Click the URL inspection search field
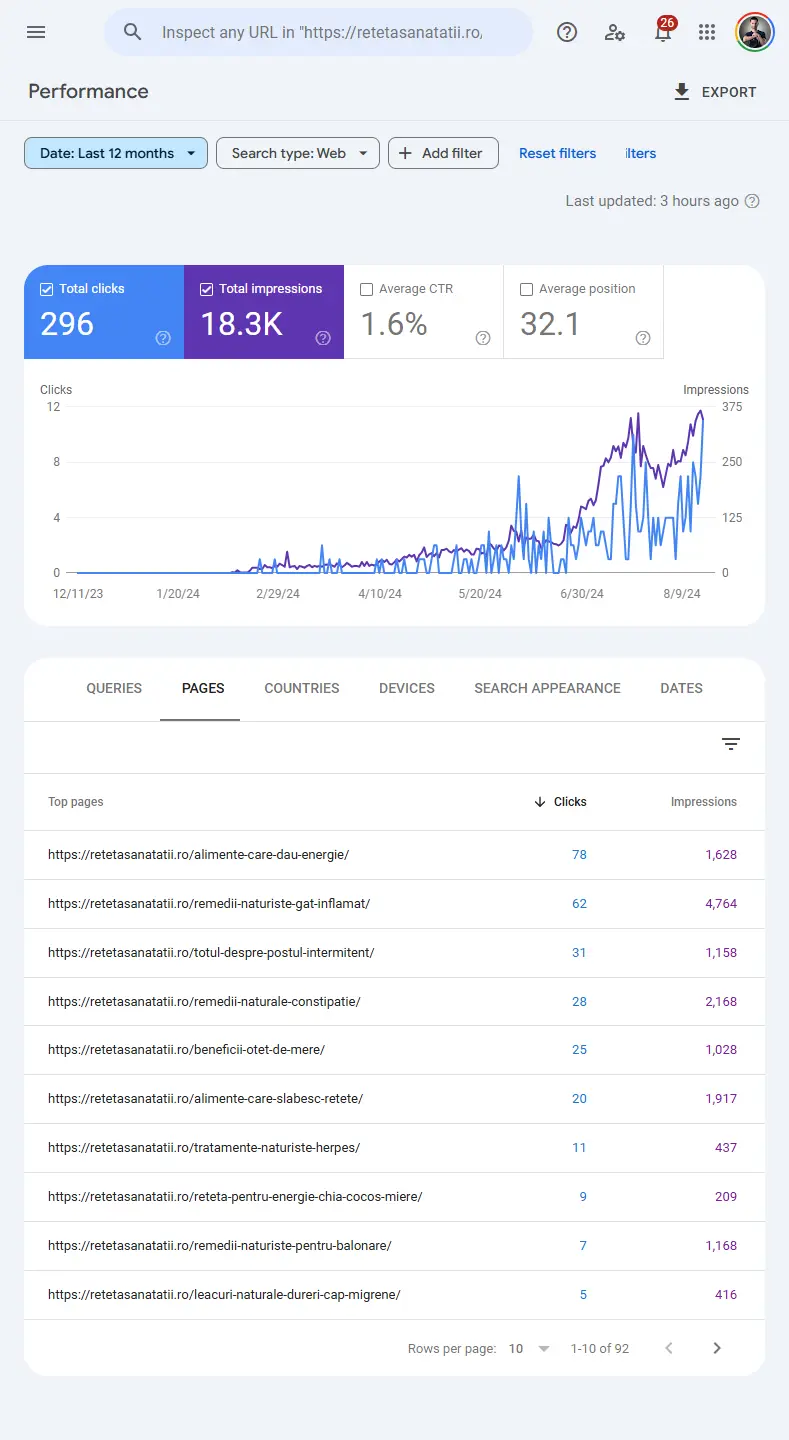 pos(318,32)
